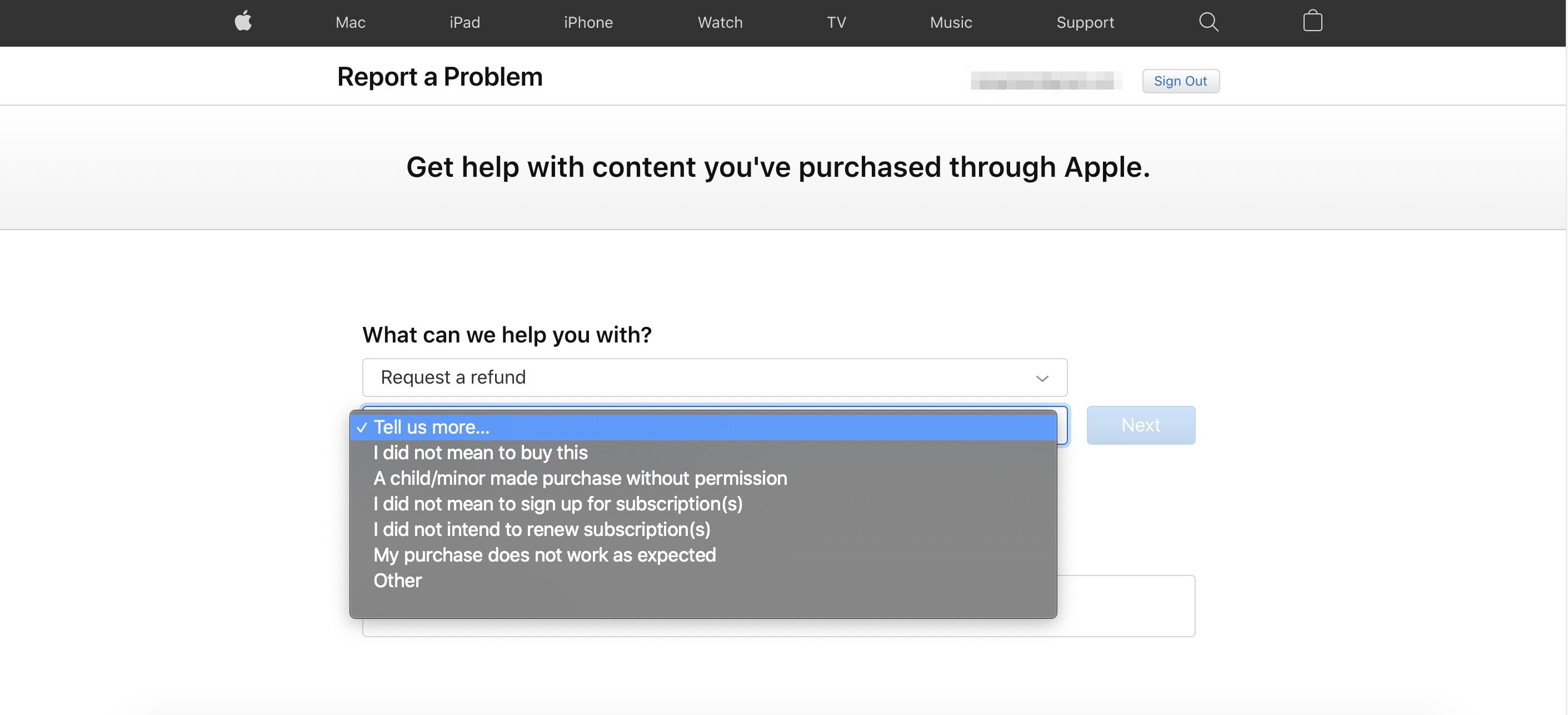Select the Tell us more option
Screen dimensions: 1568x715
pos(703,427)
